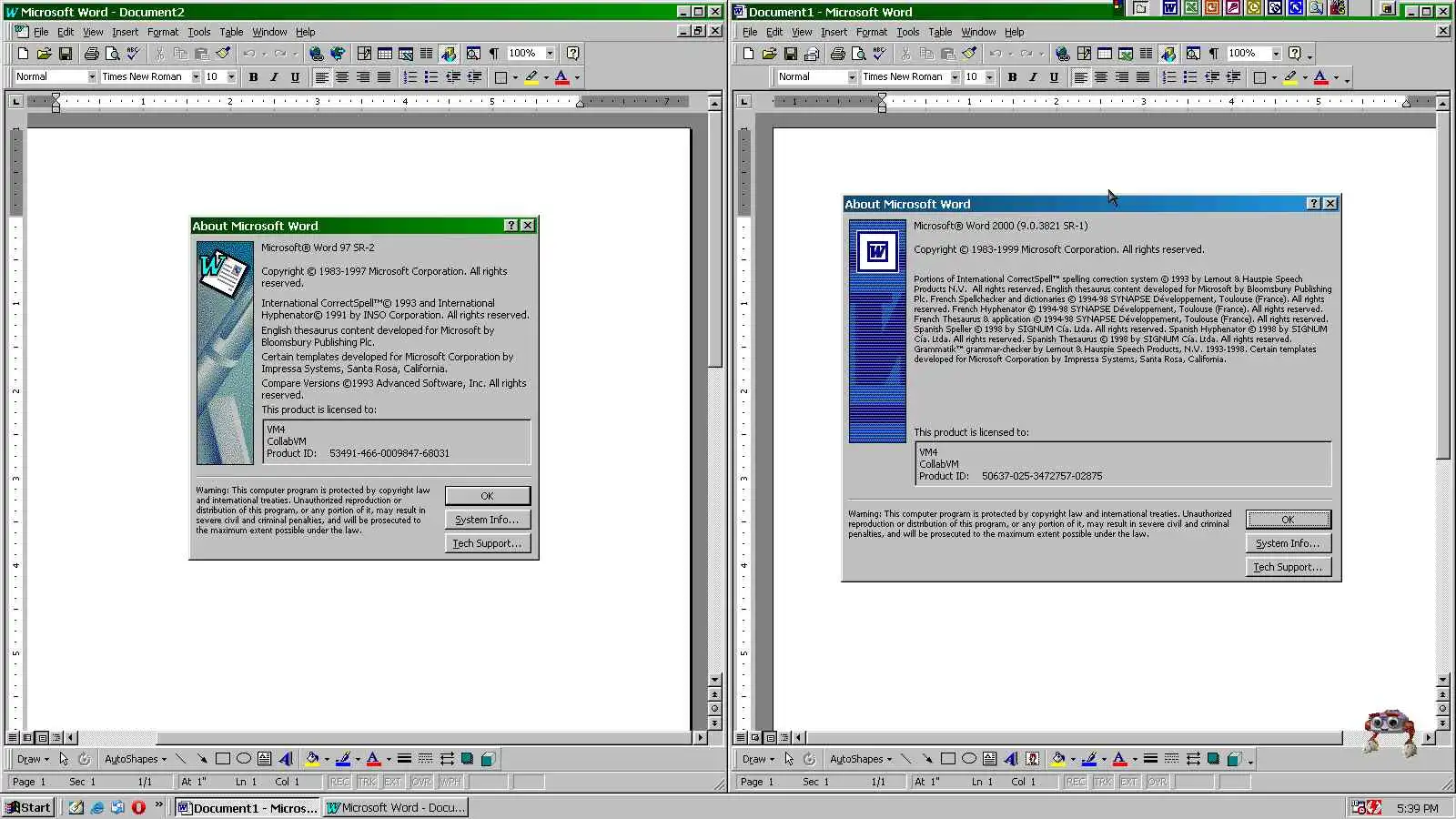Viewport: 1456px width, 819px height.
Task: Open the Format menu in Word 97 window
Action: (x=163, y=32)
